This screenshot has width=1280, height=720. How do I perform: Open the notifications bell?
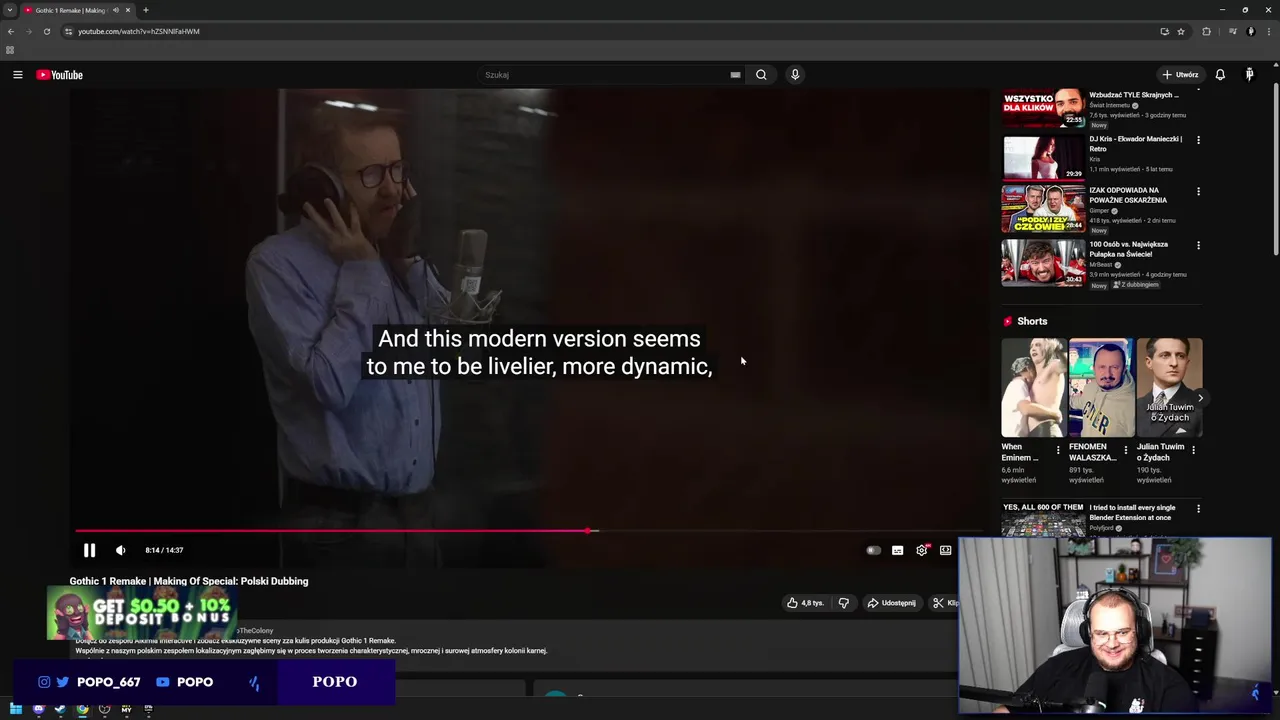click(1220, 75)
